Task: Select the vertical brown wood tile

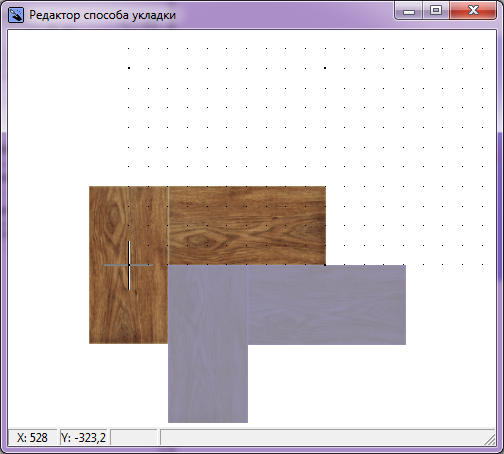Action: (128, 265)
